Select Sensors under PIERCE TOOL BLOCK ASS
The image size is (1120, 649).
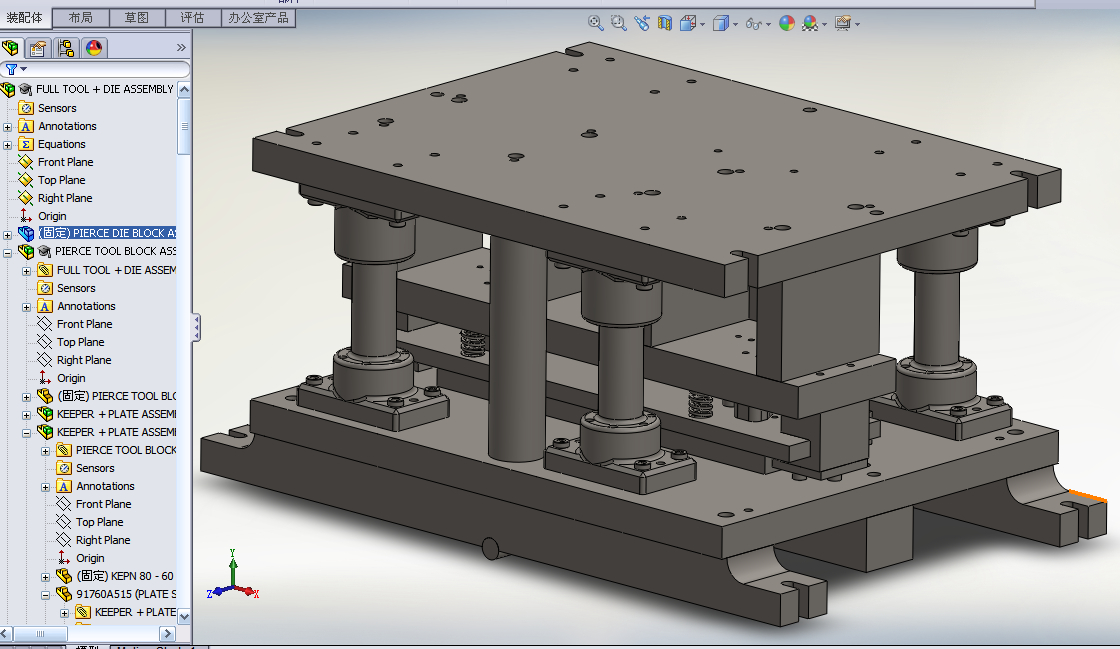(76, 288)
